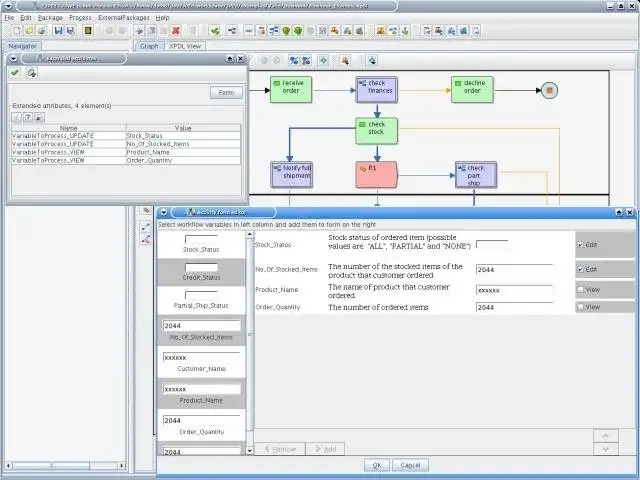The width and height of the screenshot is (640, 480).
Task: Click the move up arrow button in form editor
Action: (606, 436)
